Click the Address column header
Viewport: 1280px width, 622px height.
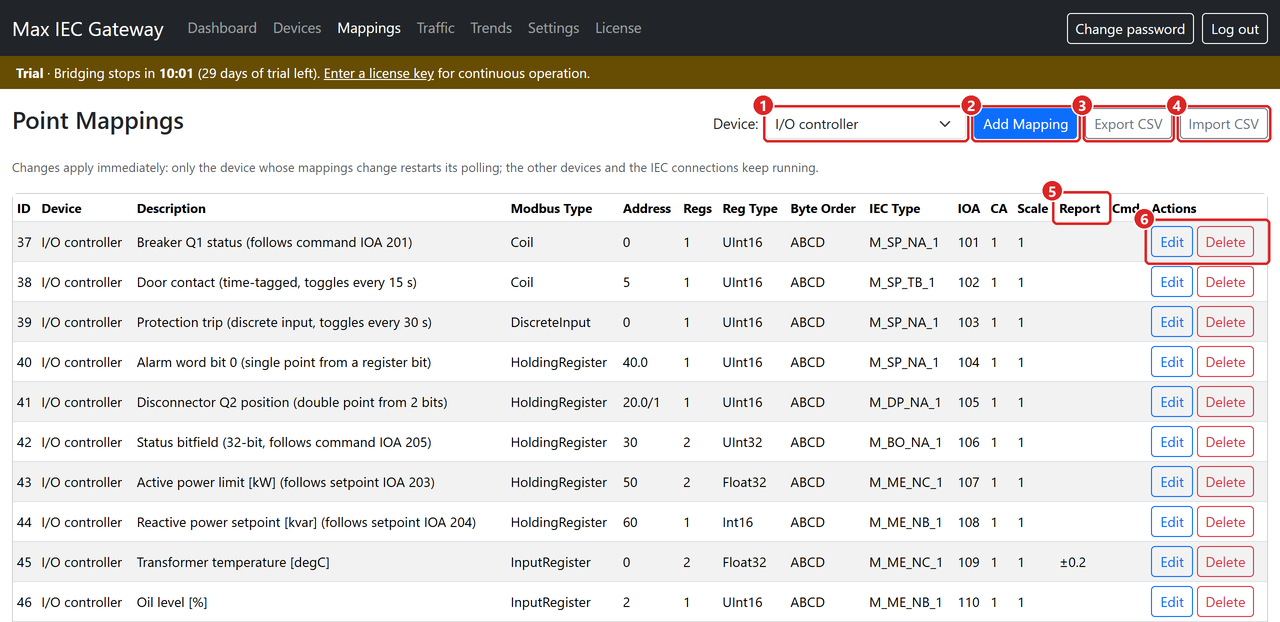[x=647, y=209]
